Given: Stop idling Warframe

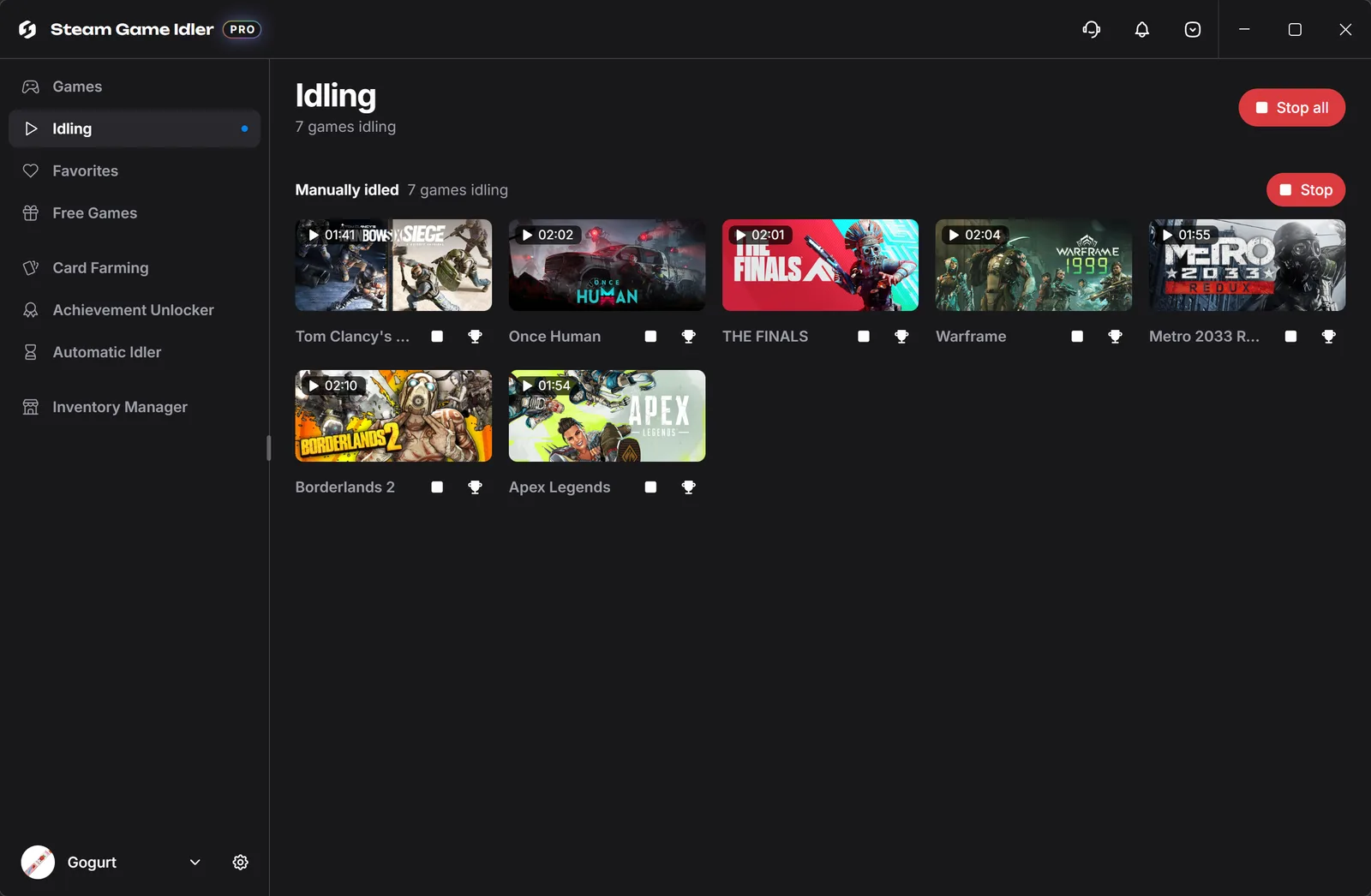Looking at the screenshot, I should pos(1077,337).
